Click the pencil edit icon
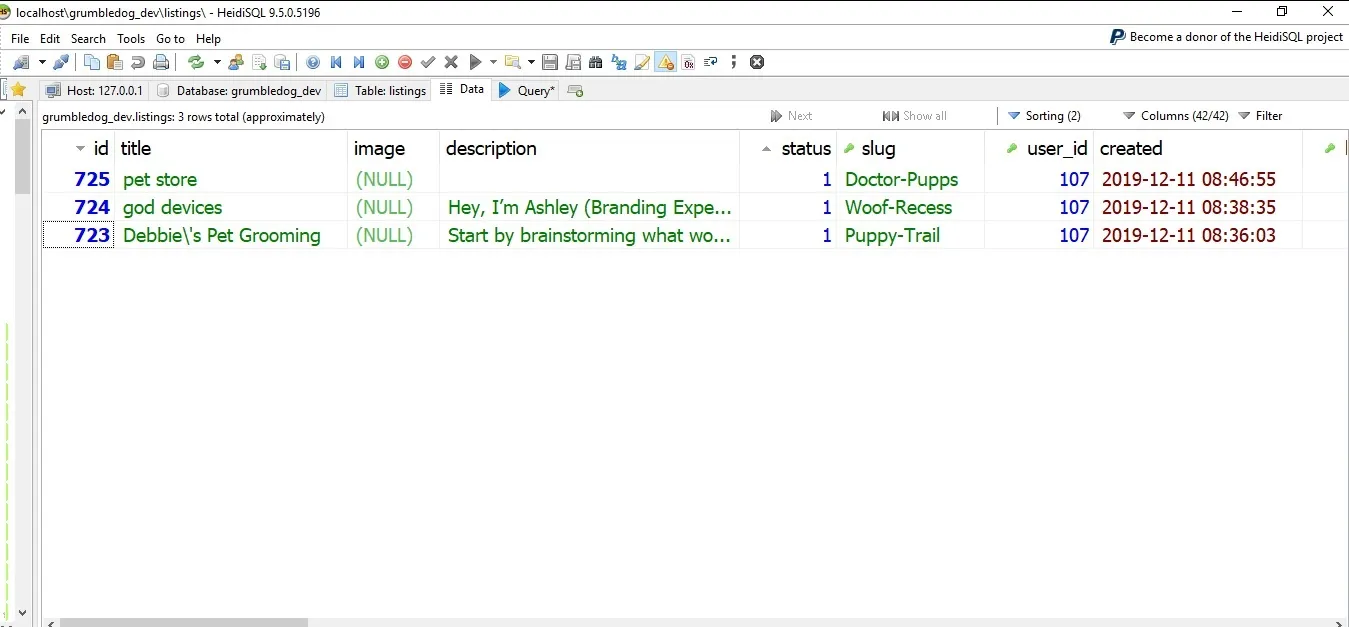The image size is (1349, 627). click(x=642, y=62)
